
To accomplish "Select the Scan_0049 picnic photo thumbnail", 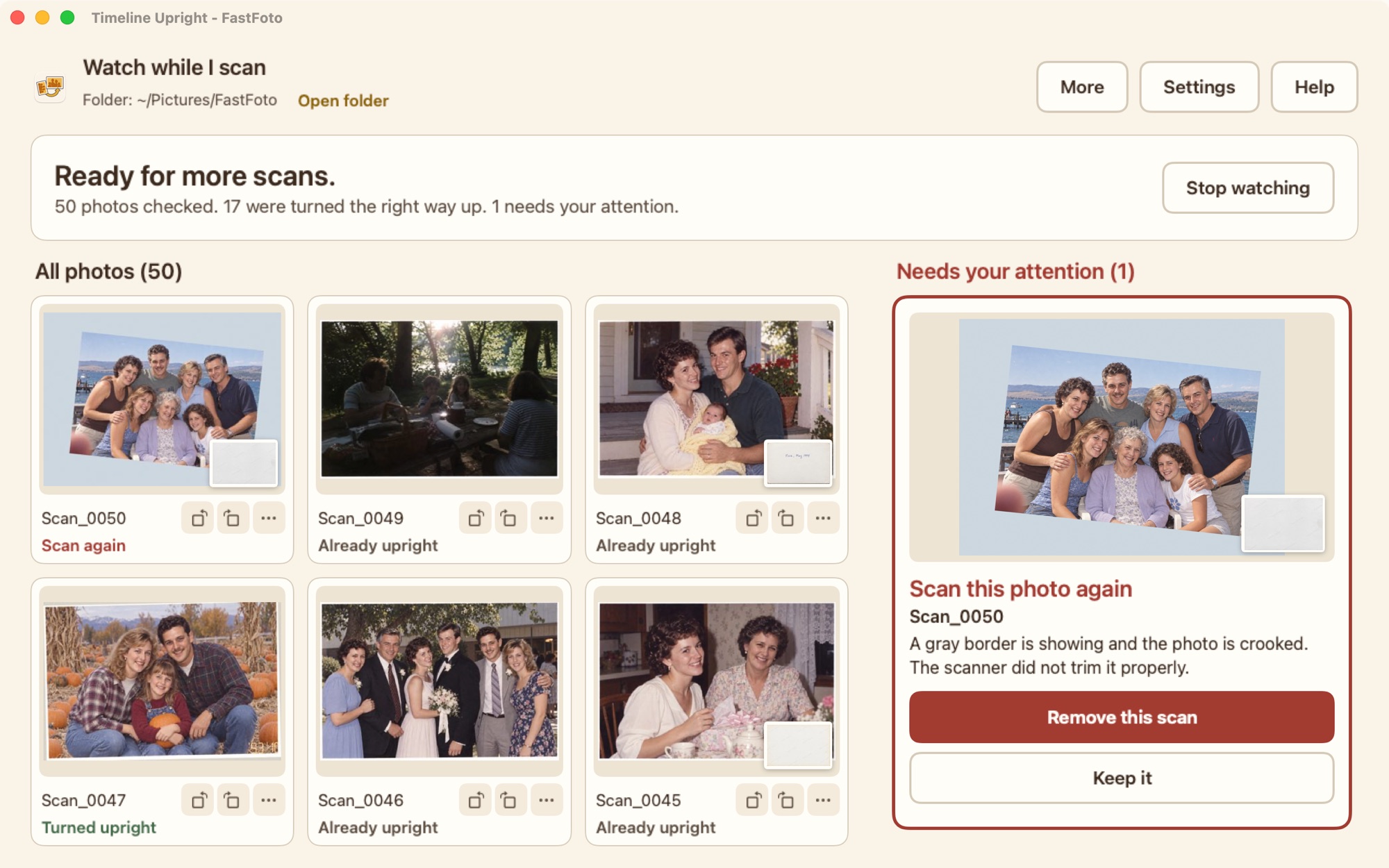I will tap(439, 399).
